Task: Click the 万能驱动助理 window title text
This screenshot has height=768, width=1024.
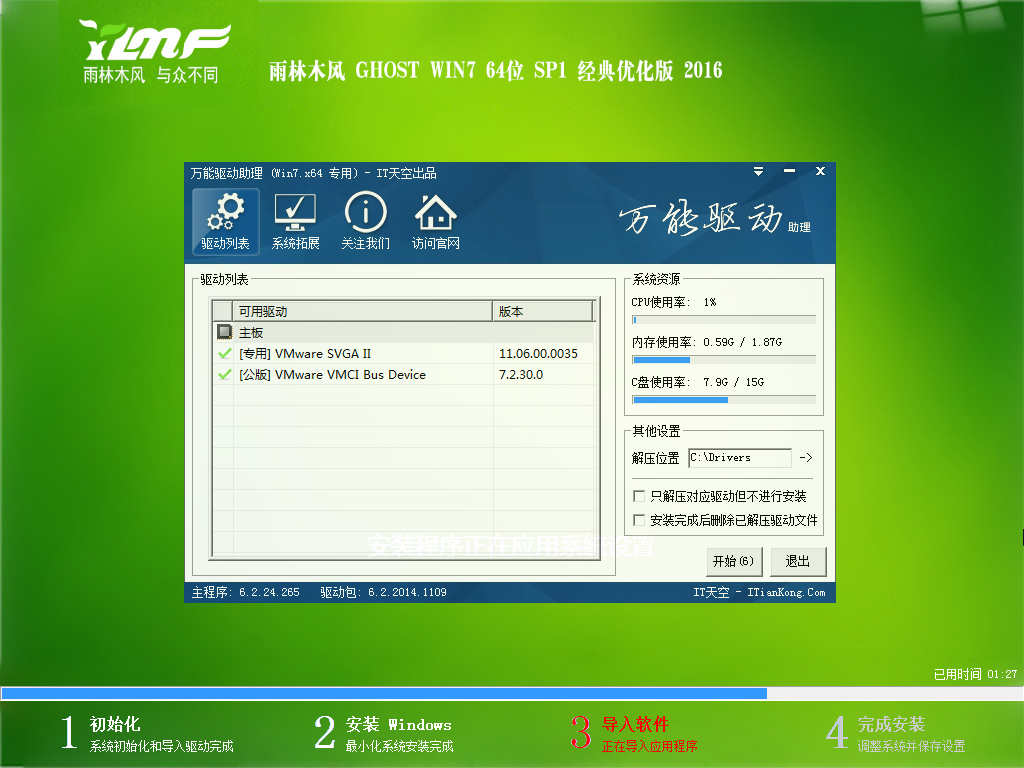Action: pyautogui.click(x=313, y=173)
